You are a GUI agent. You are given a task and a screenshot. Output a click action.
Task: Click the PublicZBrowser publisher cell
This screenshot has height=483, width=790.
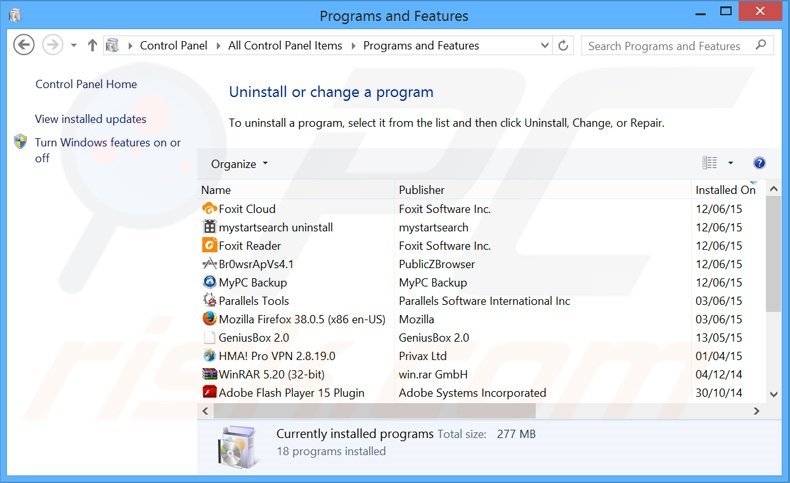pyautogui.click(x=436, y=264)
